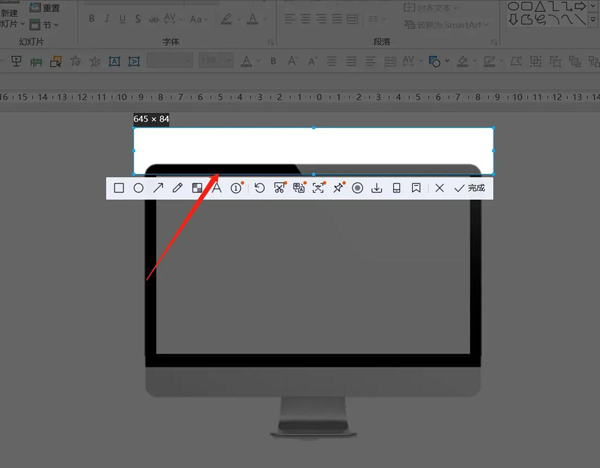Start screen recording from toolbar
The height and width of the screenshot is (468, 600).
click(357, 188)
